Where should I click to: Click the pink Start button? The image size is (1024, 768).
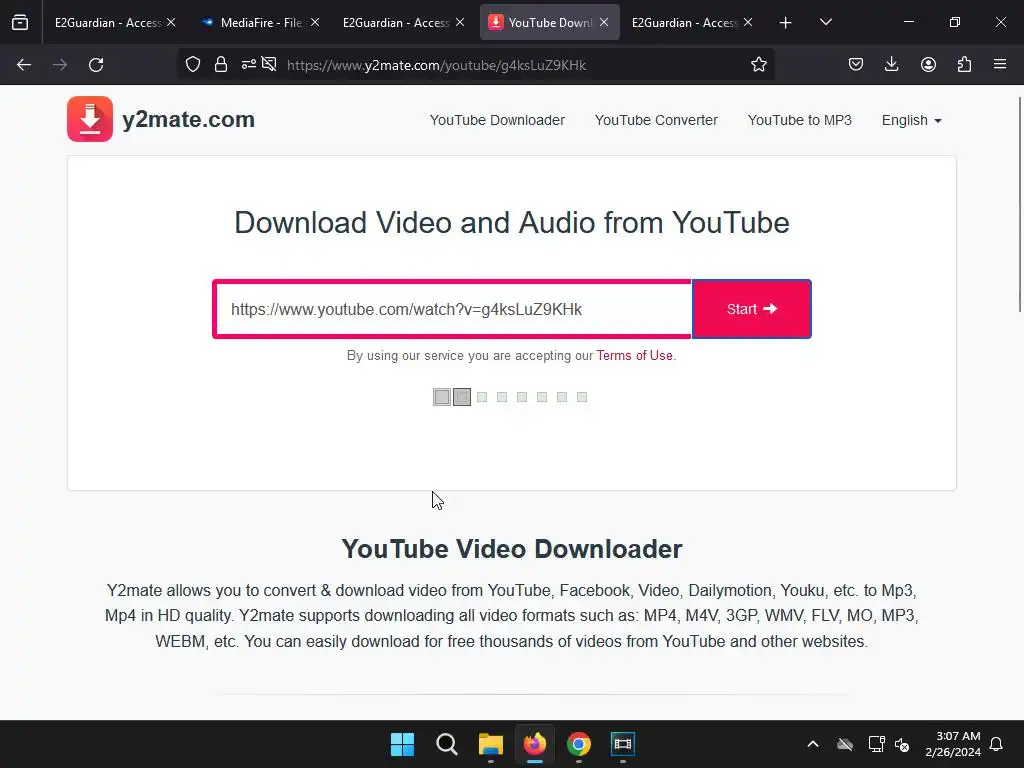752,309
